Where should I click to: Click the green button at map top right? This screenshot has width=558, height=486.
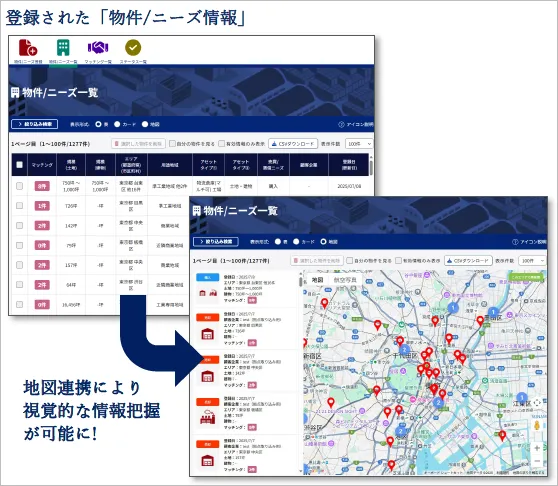[526, 277]
